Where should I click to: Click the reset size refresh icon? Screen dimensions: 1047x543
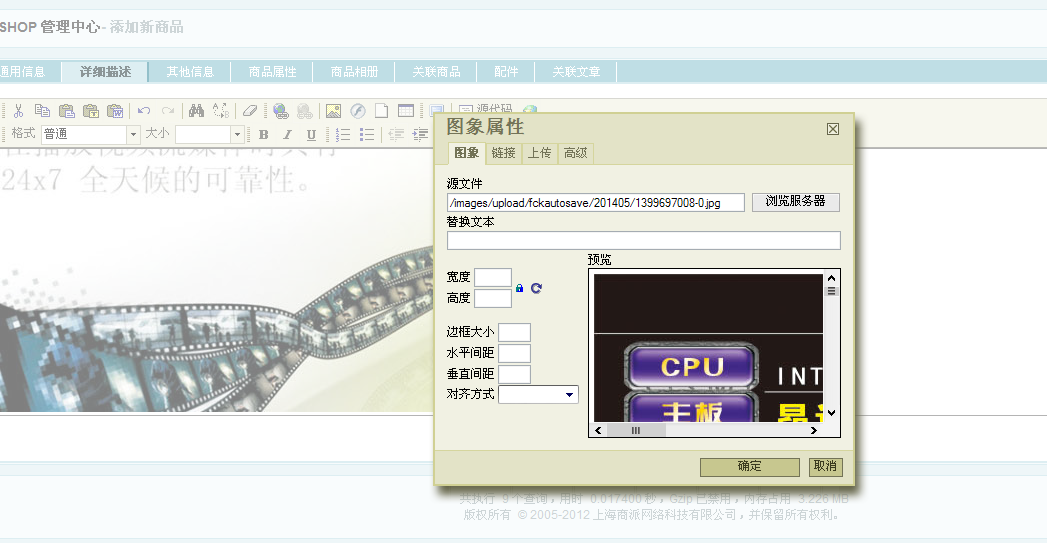click(536, 288)
